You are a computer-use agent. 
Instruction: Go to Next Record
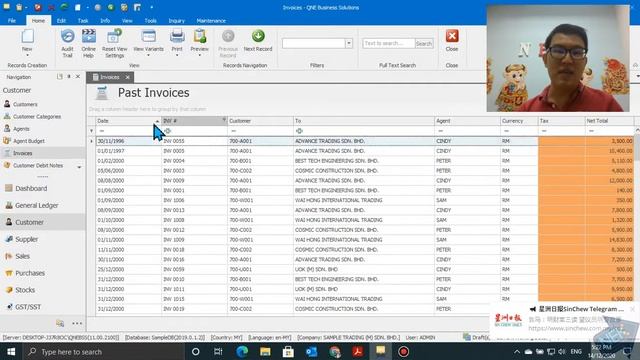[258, 40]
